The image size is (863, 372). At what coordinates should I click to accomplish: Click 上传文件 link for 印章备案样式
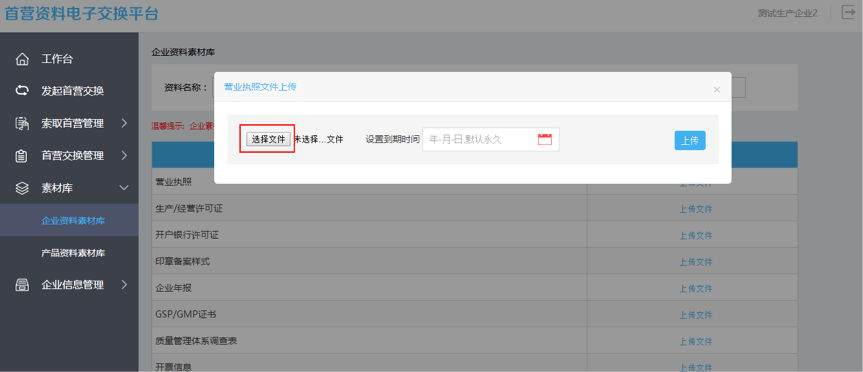click(696, 262)
